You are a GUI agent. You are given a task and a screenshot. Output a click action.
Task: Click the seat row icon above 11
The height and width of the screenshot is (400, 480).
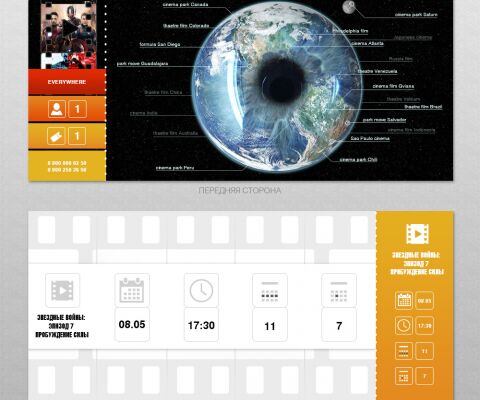coord(270,290)
